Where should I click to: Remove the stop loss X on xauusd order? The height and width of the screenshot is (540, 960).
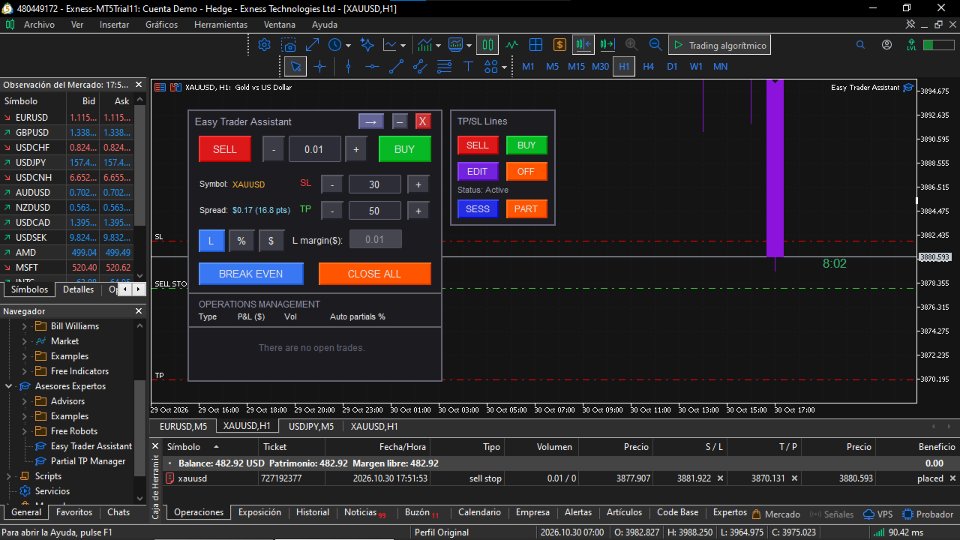click(x=720, y=478)
